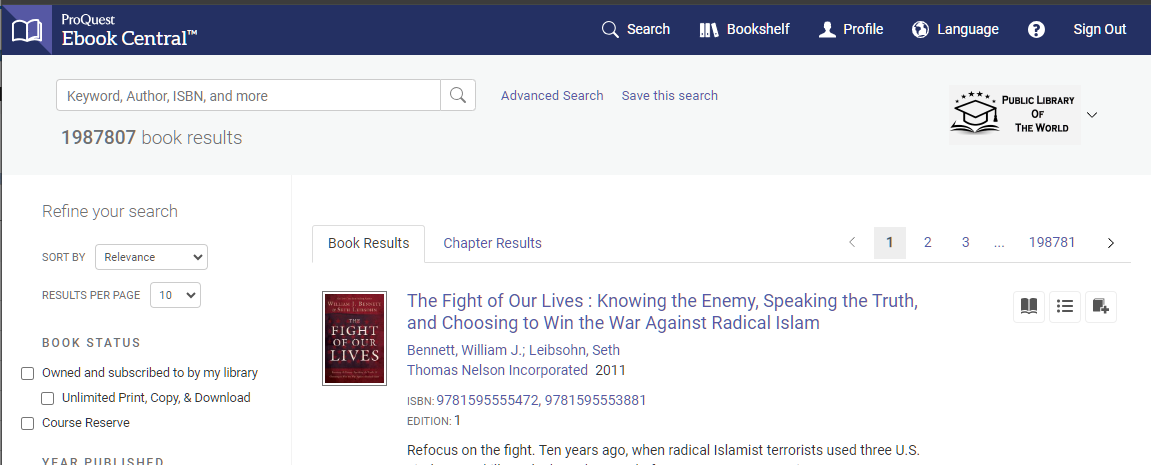Check the Course Reserve checkbox

27,423
